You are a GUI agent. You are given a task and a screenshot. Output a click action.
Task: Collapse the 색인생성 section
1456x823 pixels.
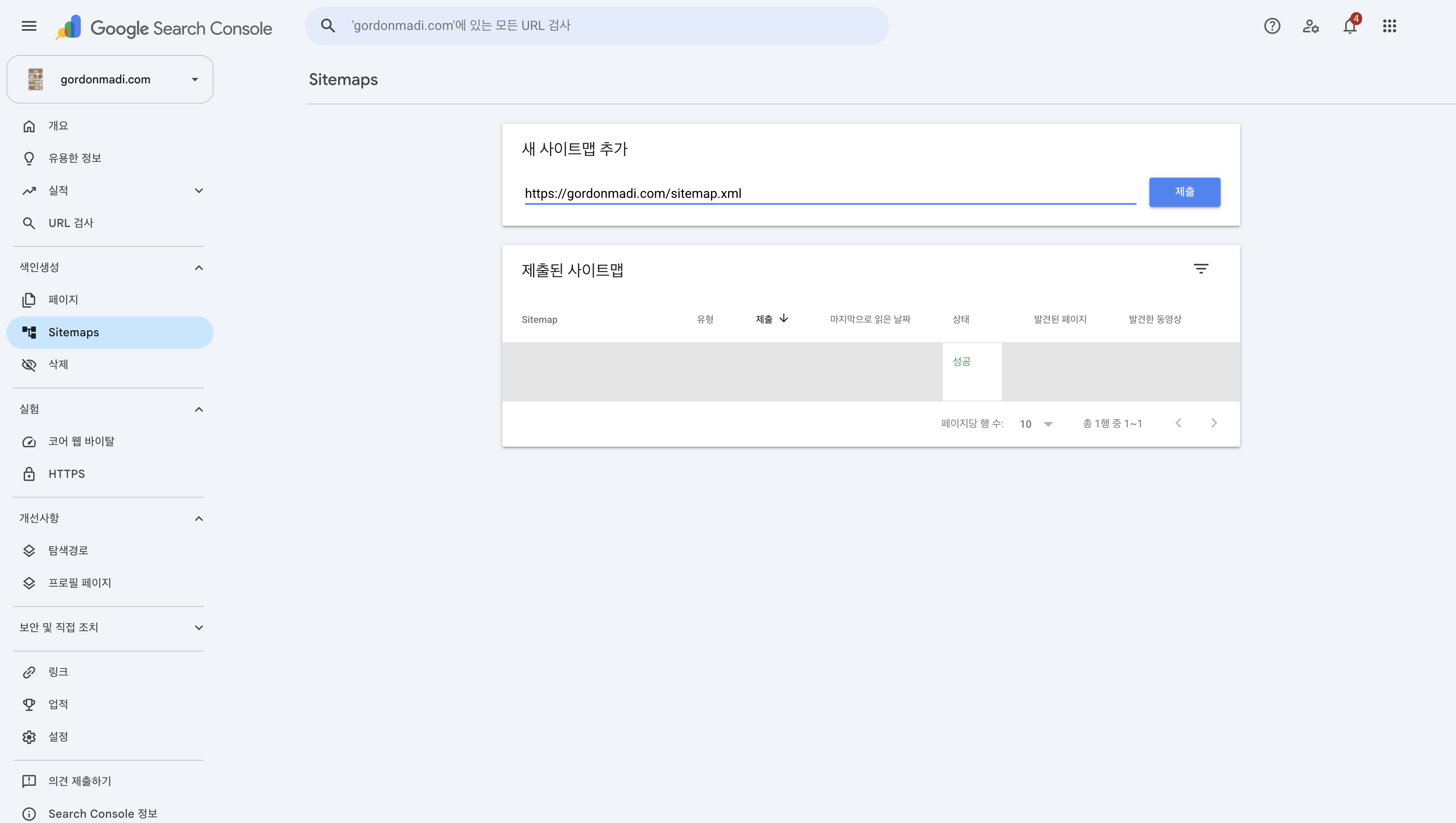199,267
